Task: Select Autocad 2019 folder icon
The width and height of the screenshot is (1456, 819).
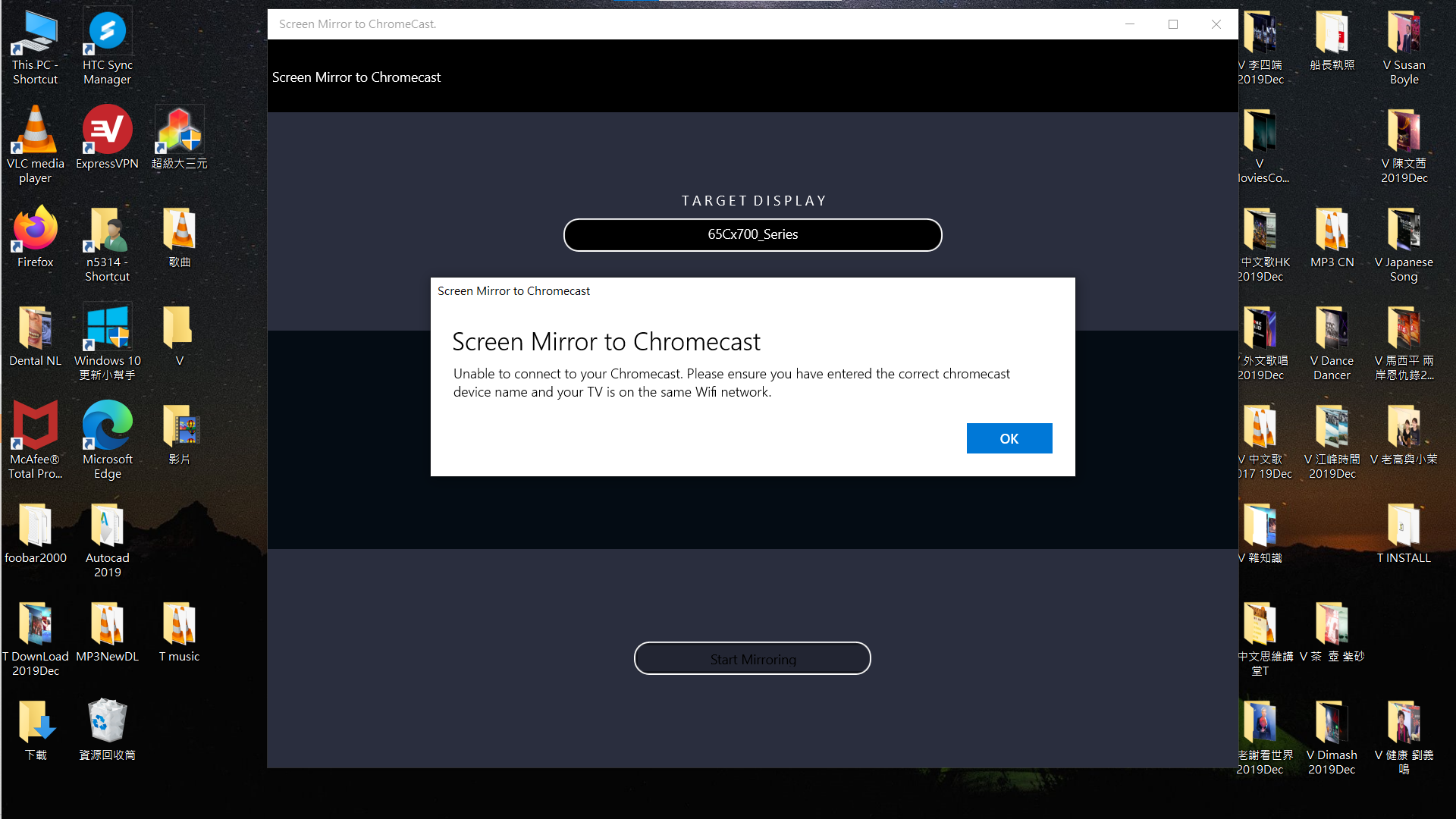Action: [107, 540]
